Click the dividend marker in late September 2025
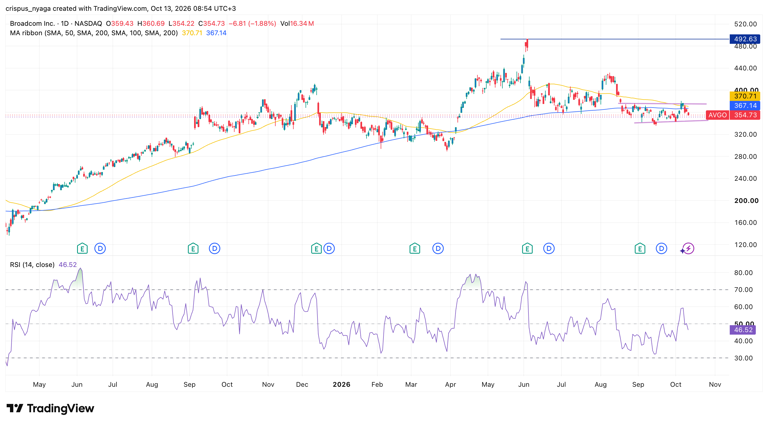Viewport: 768px width, 425px height. point(215,249)
